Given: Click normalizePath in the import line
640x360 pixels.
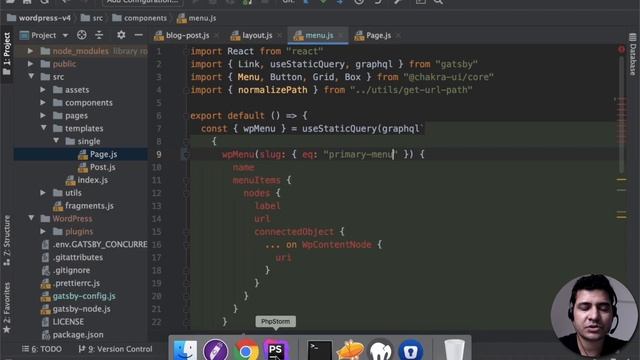Looking at the screenshot, I should (273, 90).
